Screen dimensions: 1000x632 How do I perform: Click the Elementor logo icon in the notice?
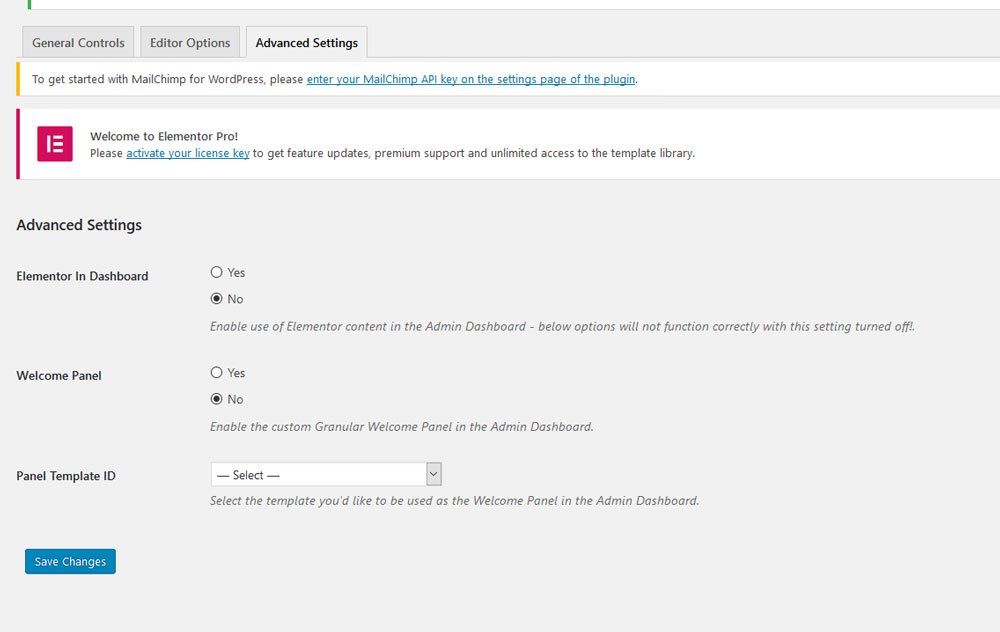pyautogui.click(x=55, y=144)
